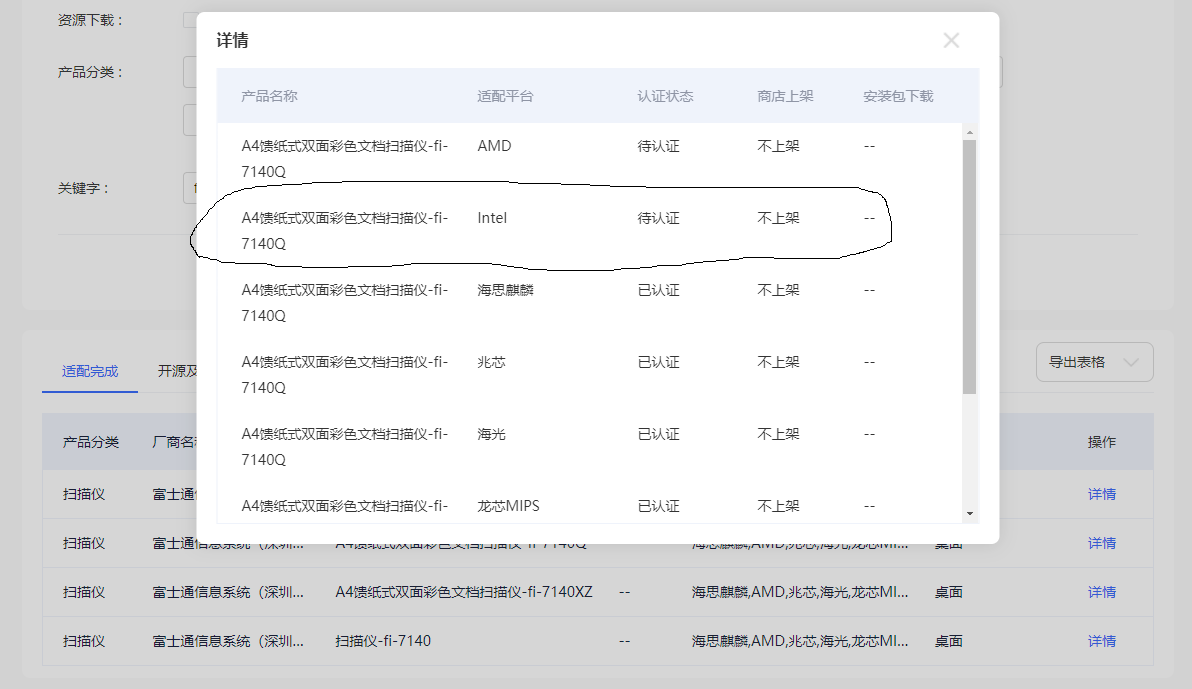
Task: Click 待认证 status in AMD row
Action: [658, 145]
